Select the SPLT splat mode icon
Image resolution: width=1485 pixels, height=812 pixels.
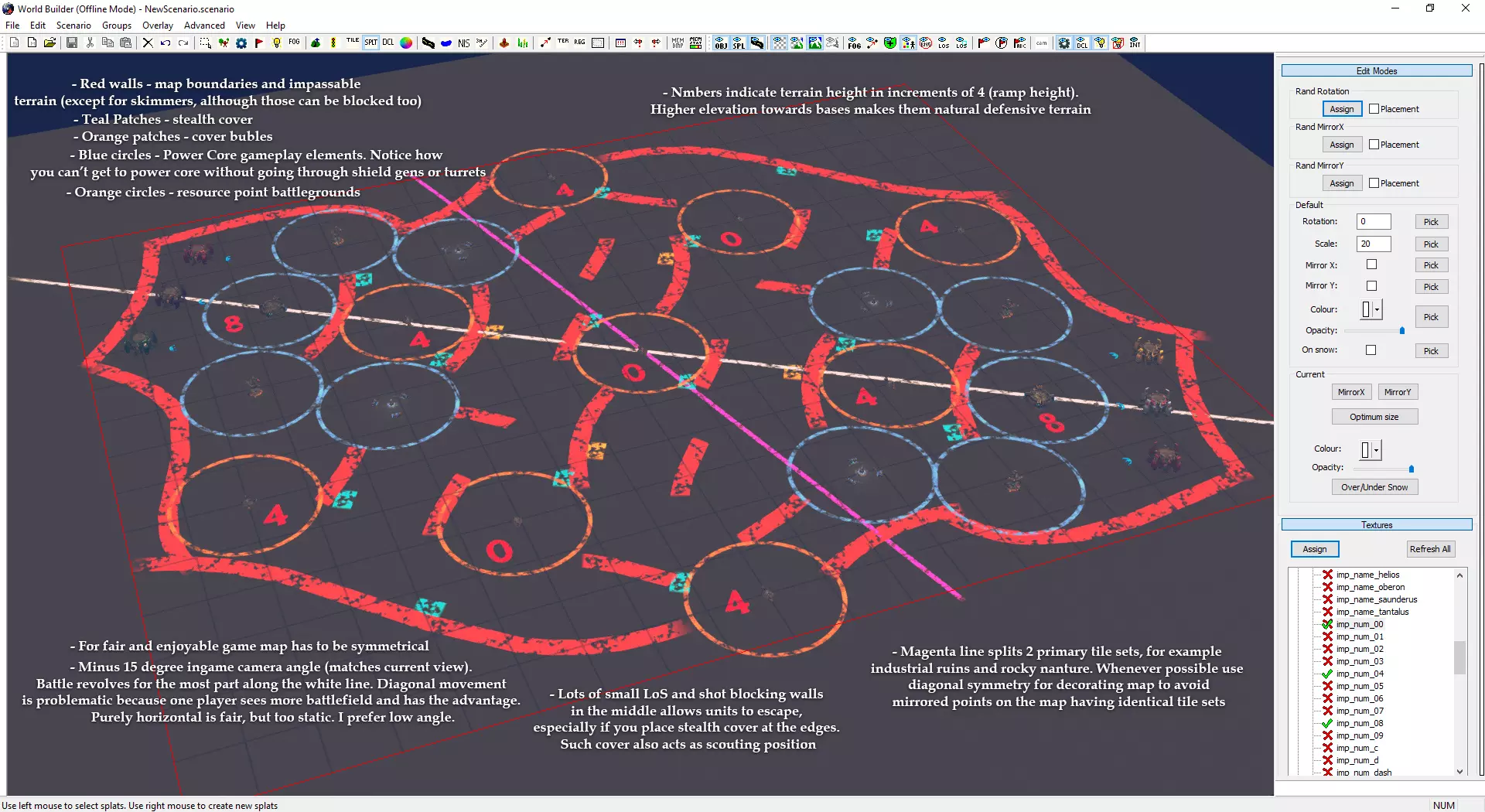[x=371, y=43]
